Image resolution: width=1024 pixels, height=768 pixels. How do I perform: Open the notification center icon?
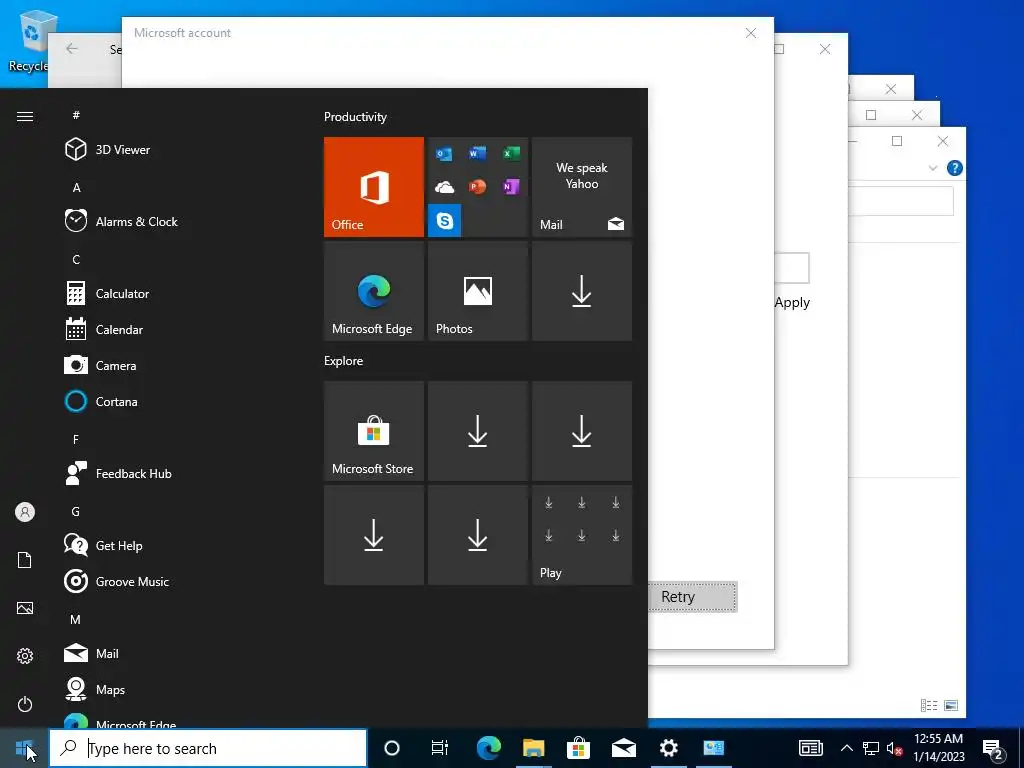click(993, 748)
